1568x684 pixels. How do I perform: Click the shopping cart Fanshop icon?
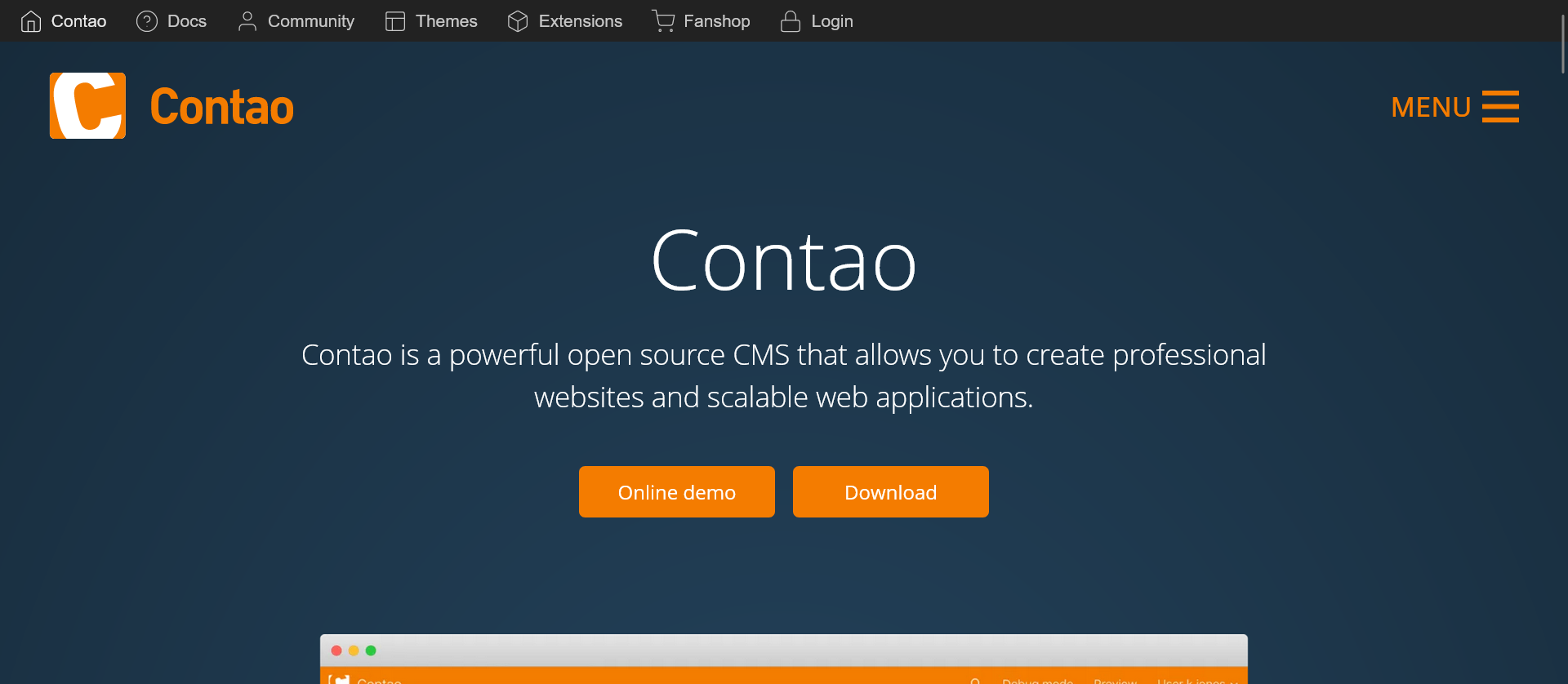click(663, 21)
